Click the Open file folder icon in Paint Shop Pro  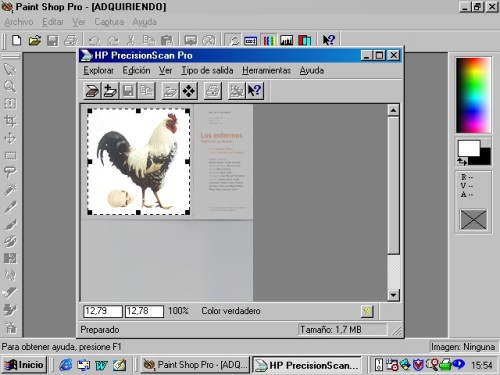point(34,40)
